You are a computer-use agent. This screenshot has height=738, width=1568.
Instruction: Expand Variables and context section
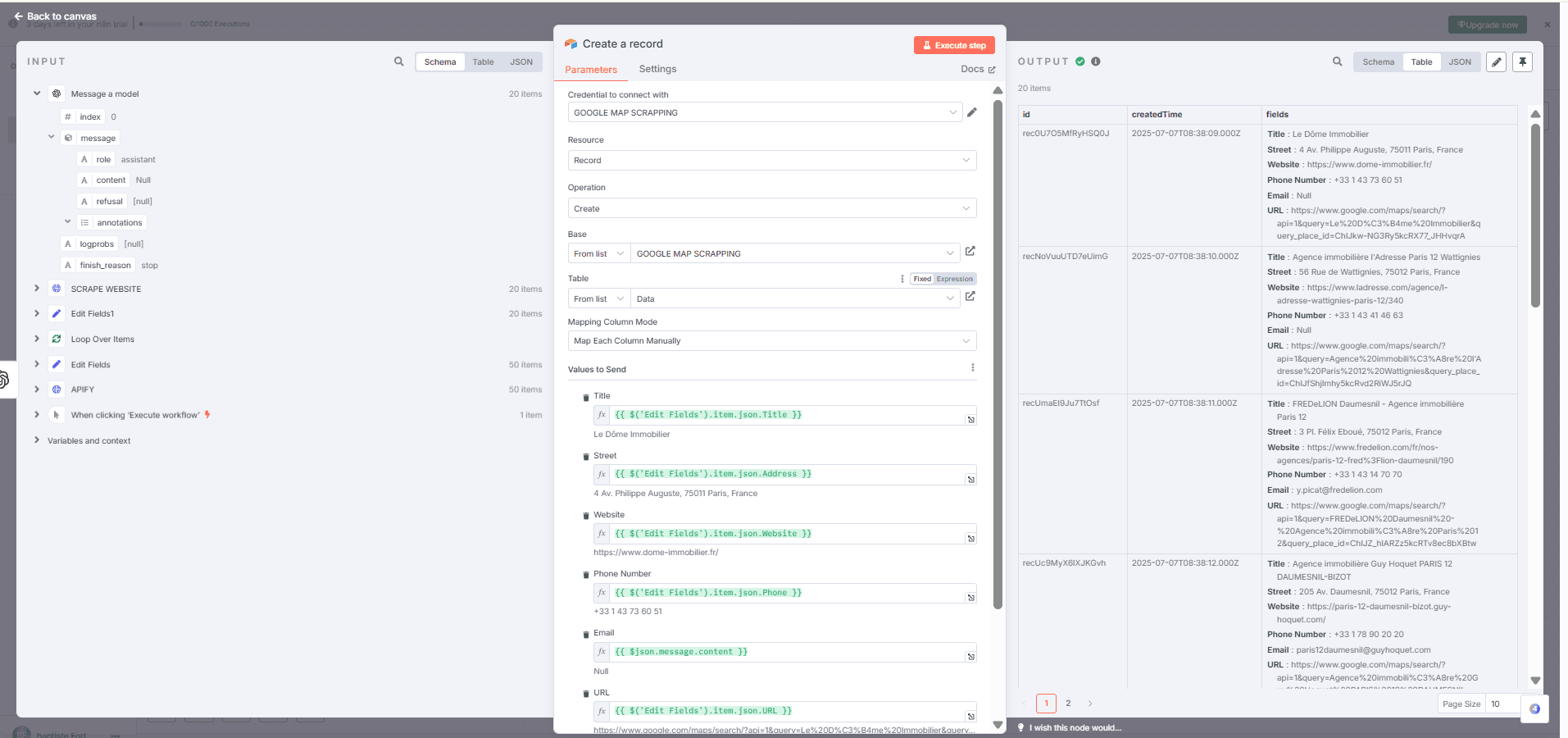point(37,440)
